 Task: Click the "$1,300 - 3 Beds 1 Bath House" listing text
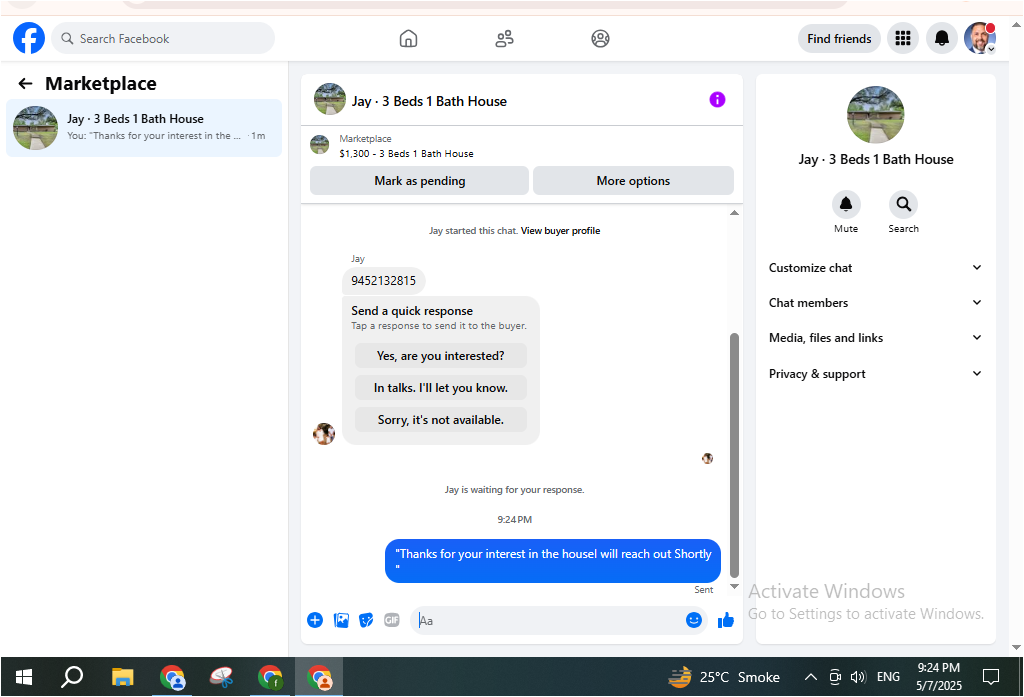tap(406, 154)
